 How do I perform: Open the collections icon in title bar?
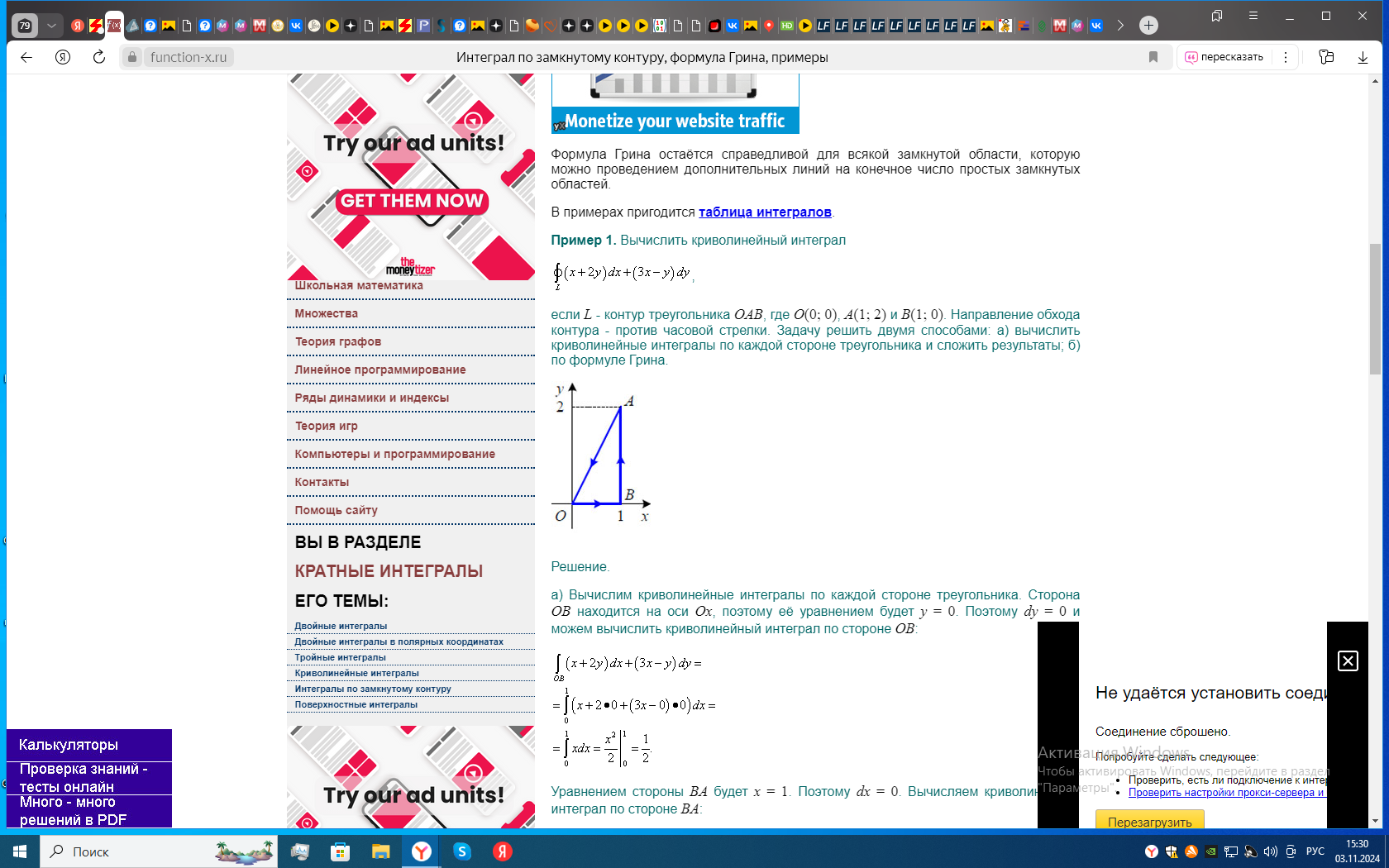coord(1217,16)
